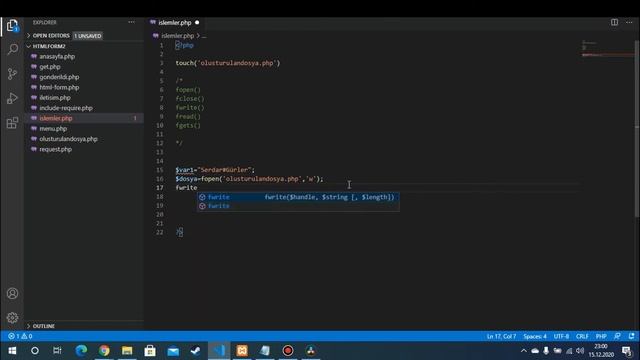Click the 1 UNSAVED badge

tap(88, 36)
